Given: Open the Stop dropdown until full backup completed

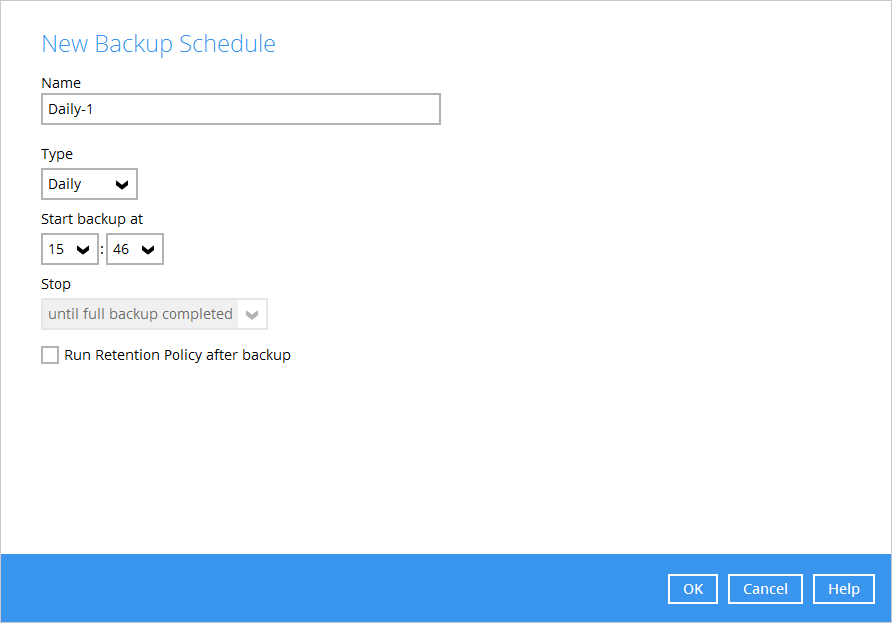Looking at the screenshot, I should (154, 314).
